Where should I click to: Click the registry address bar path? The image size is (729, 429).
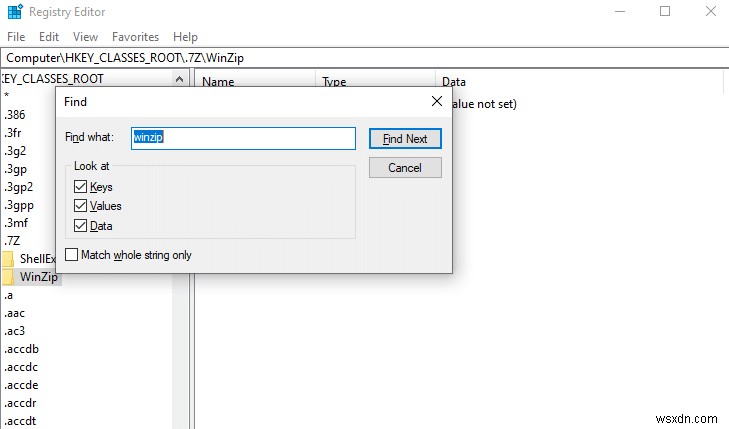[364, 58]
